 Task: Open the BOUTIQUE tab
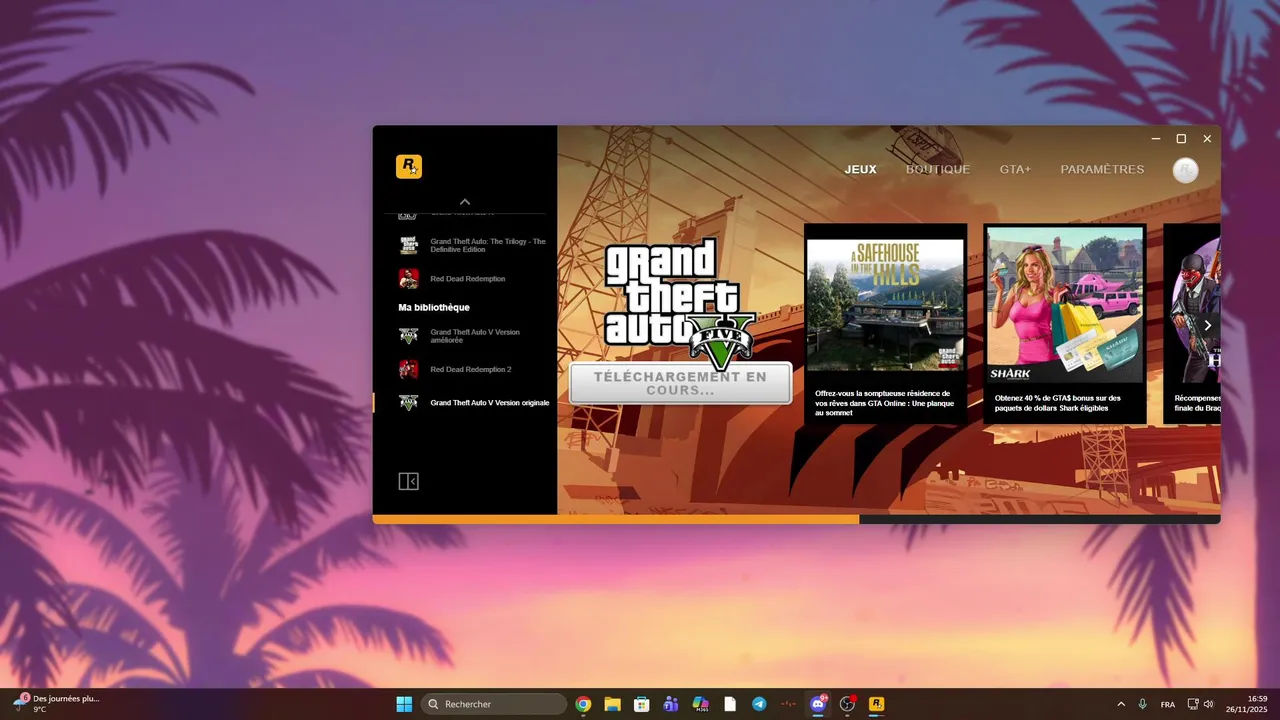pyautogui.click(x=938, y=169)
